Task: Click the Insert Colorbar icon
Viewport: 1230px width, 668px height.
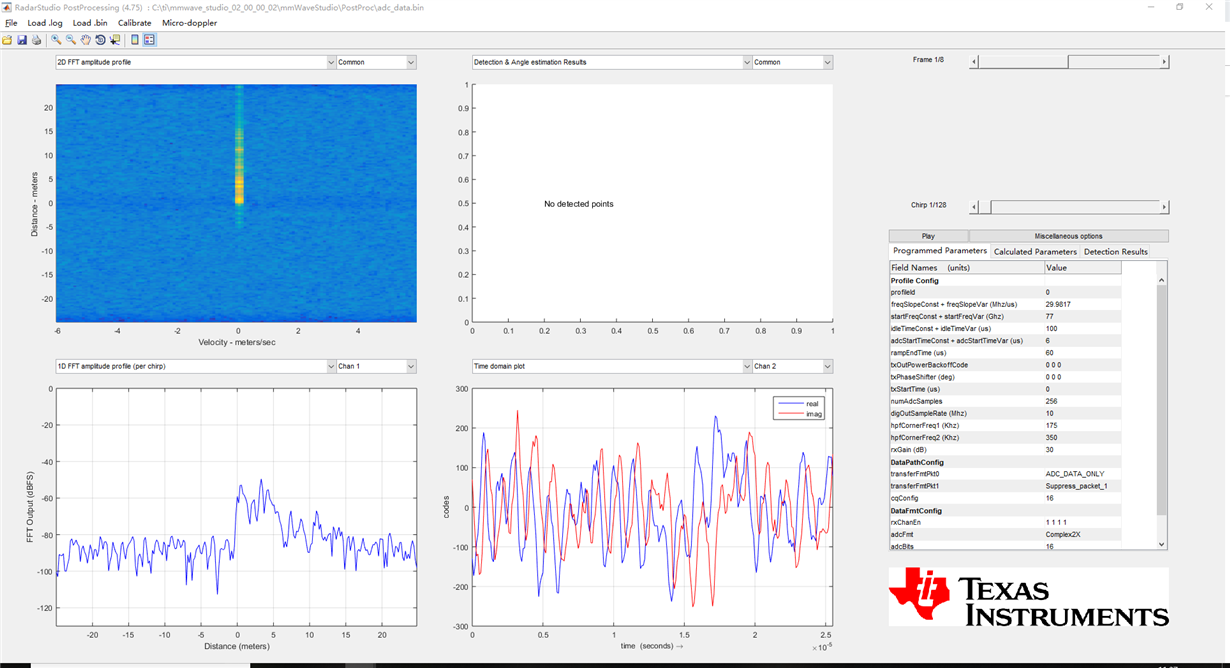Action: (135, 40)
